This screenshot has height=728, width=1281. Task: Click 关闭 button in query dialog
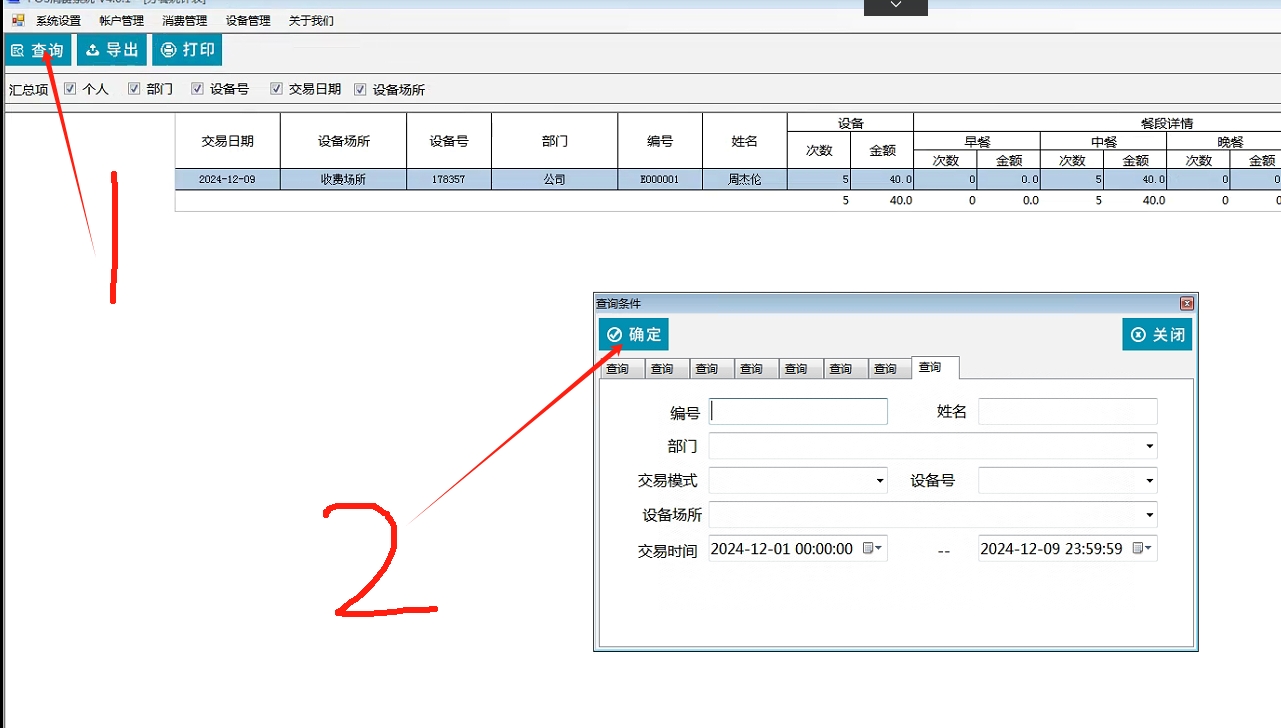[1157, 335]
